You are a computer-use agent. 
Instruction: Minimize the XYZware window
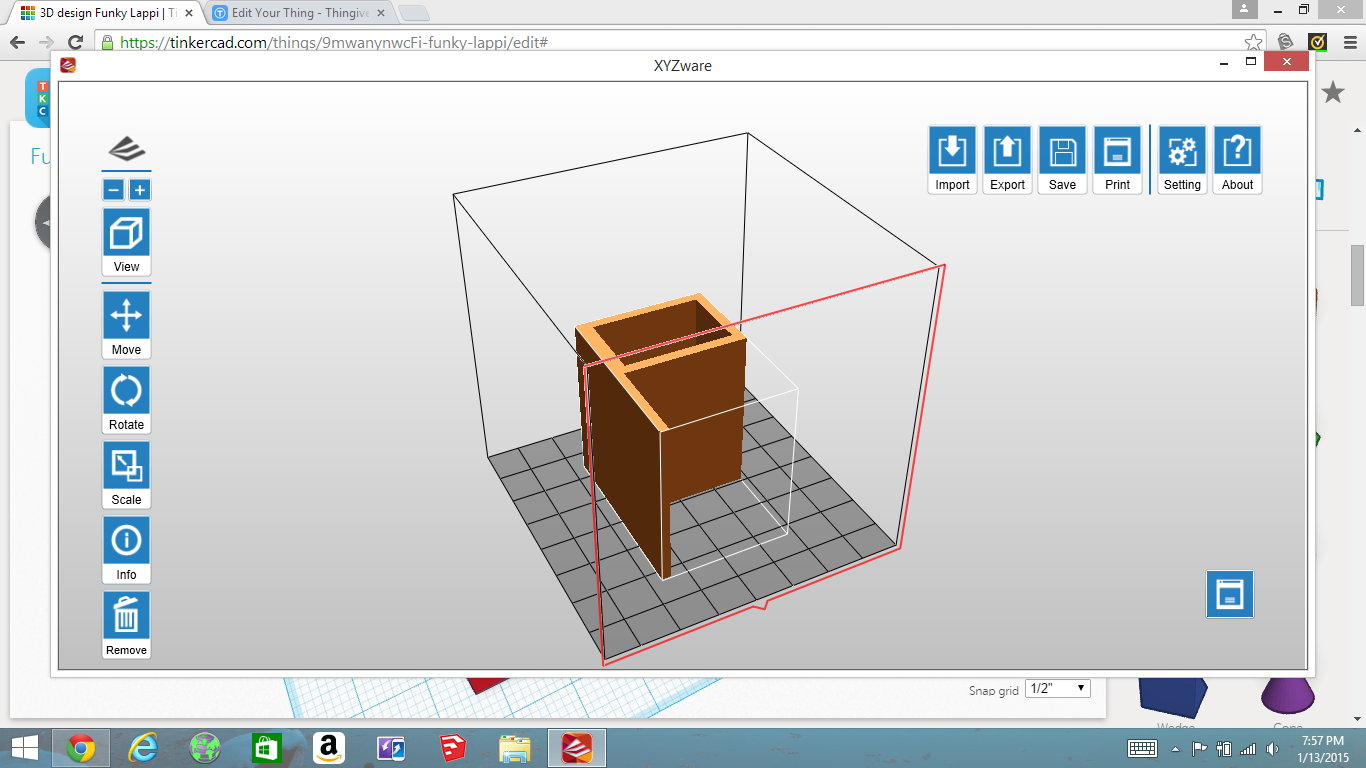pos(1224,62)
